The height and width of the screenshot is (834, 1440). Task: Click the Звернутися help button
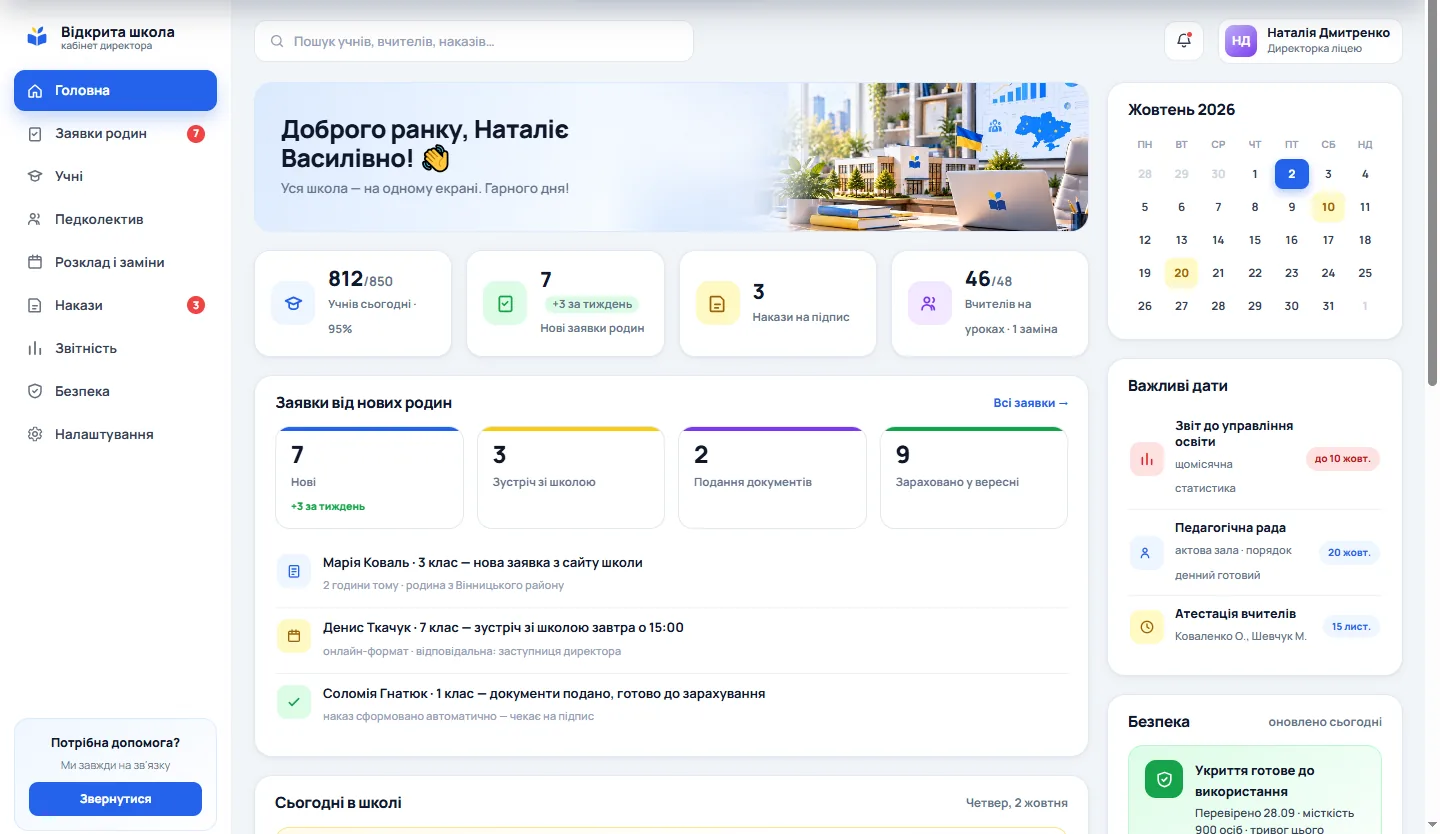point(115,799)
